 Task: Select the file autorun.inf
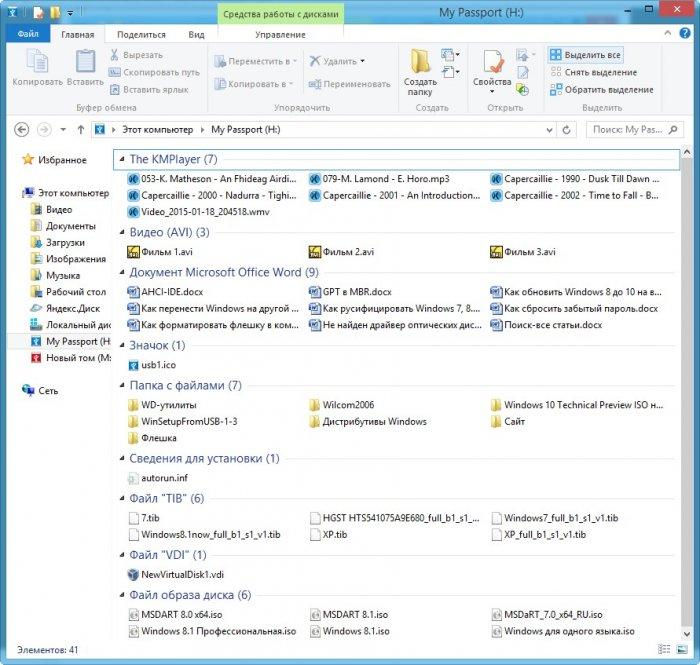click(158, 478)
